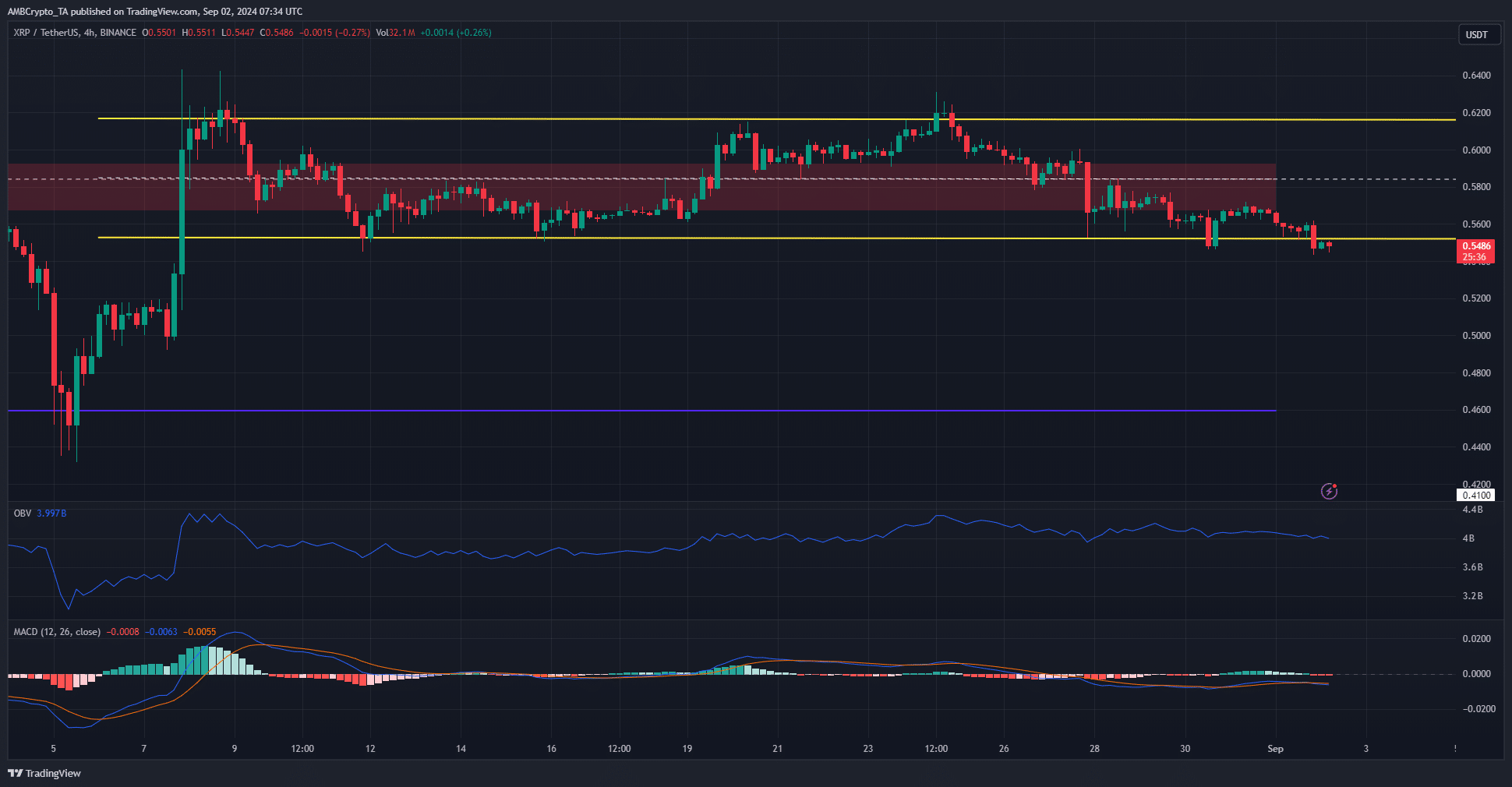This screenshot has height=787, width=1512.
Task: Click the 0.5200 price axis label
Action: (1476, 298)
